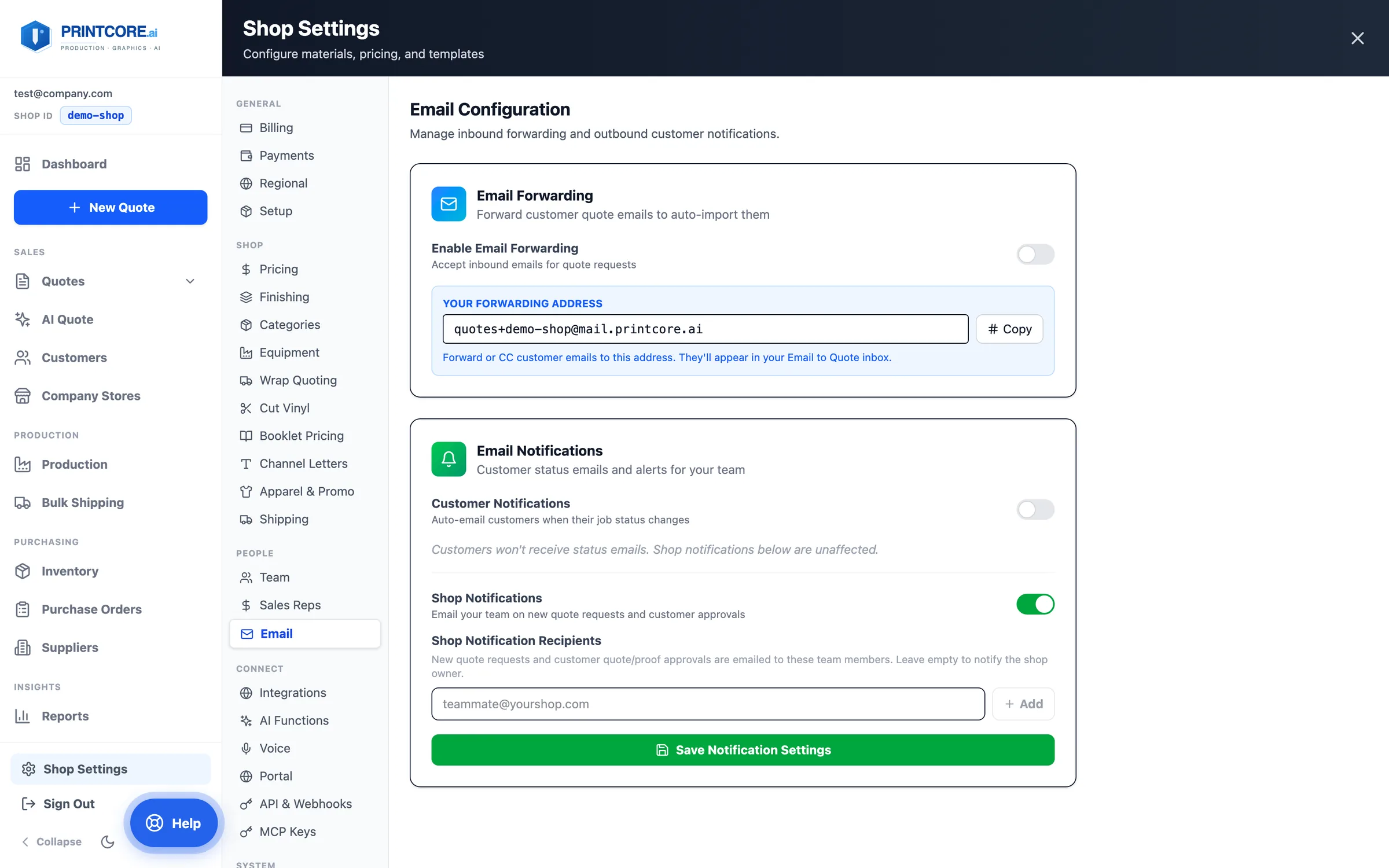Click the Email Notifications bell icon
The image size is (1389, 868).
(449, 459)
